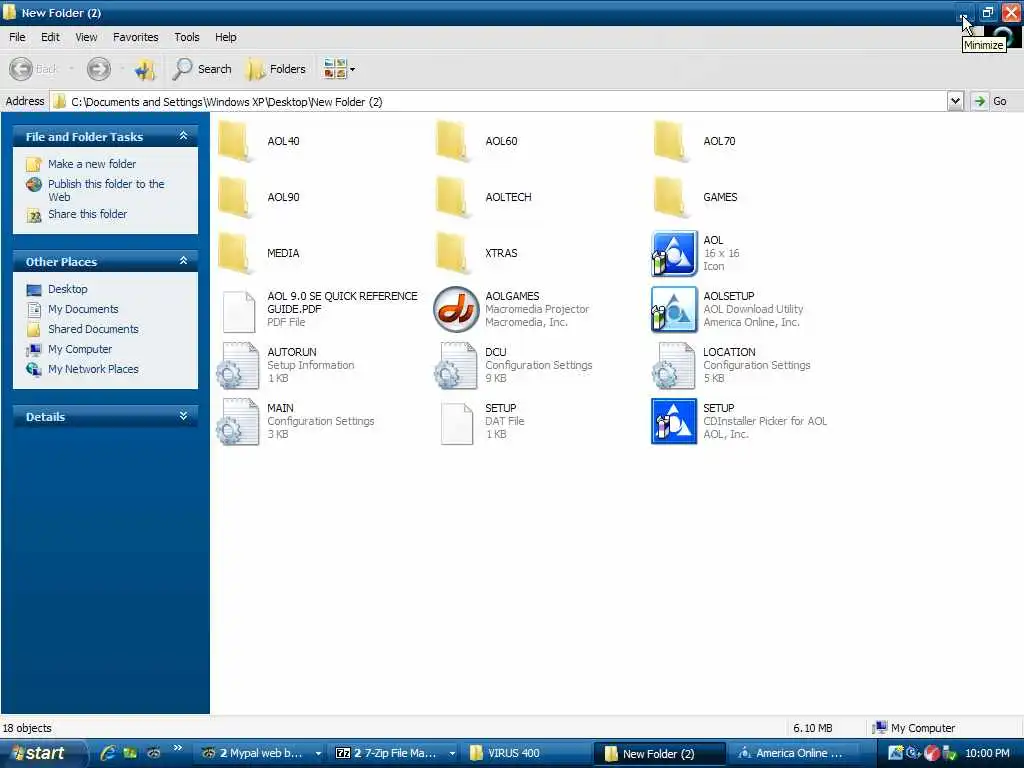1024x768 pixels.
Task: Click the Back toolbar button
Action: click(34, 69)
